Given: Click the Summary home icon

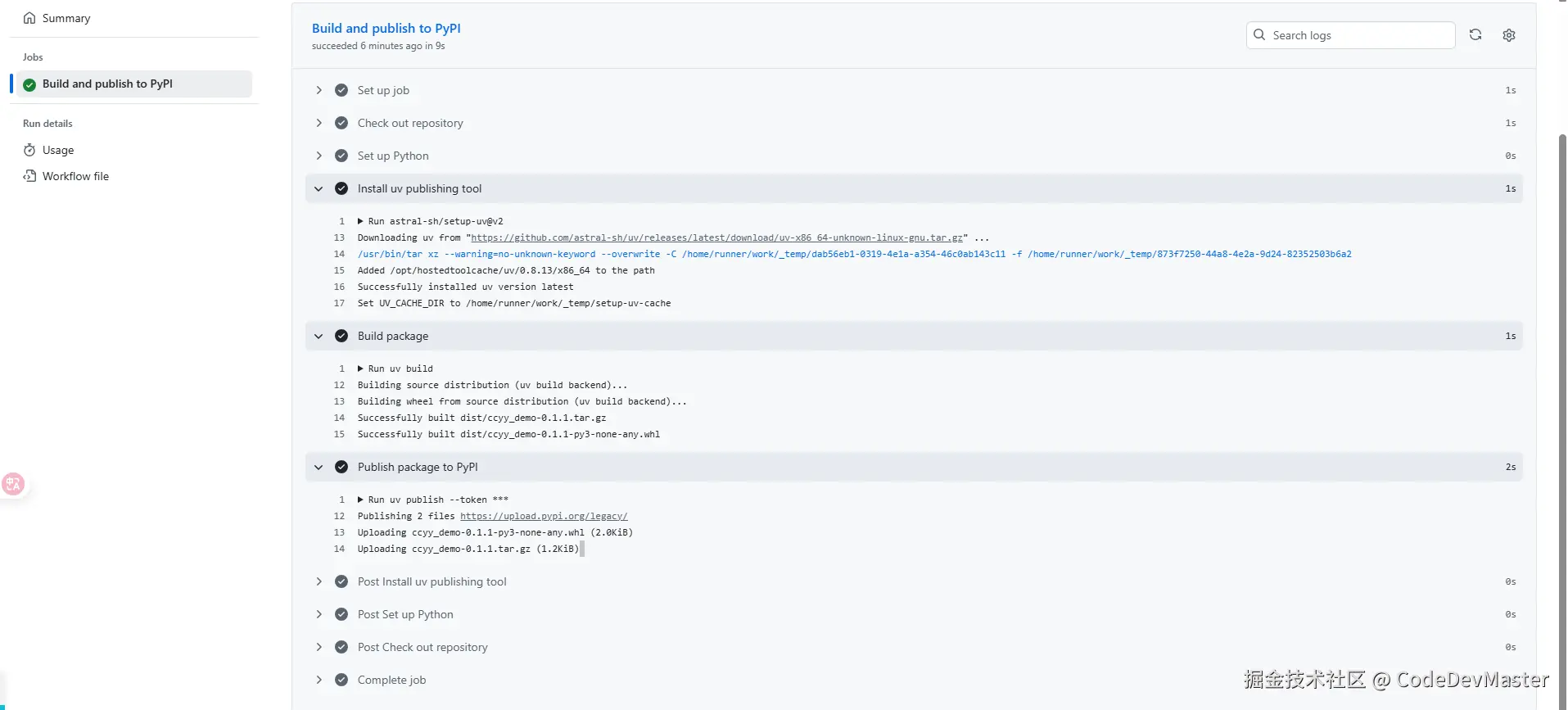Looking at the screenshot, I should click(x=29, y=18).
